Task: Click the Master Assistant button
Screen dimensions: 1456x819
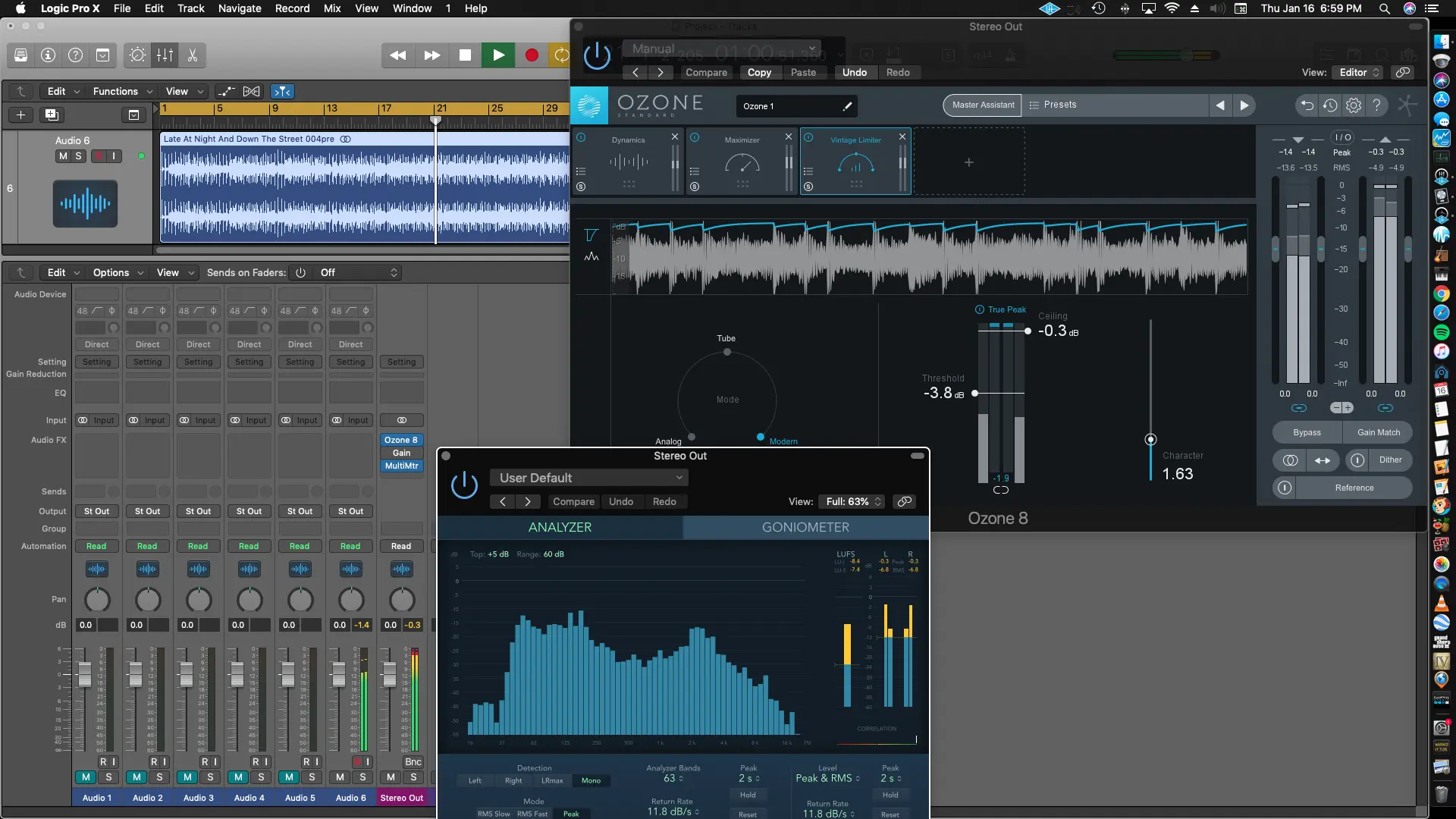Action: point(983,105)
